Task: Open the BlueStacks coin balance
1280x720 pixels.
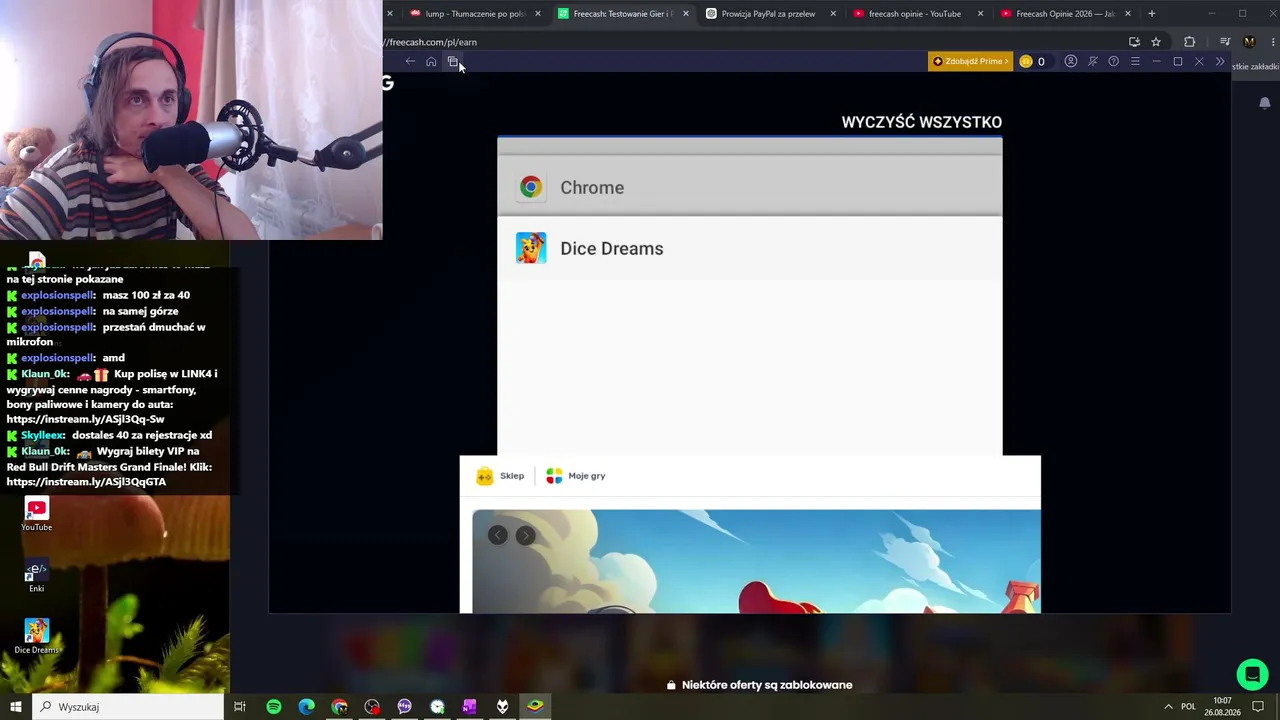Action: coord(1032,62)
